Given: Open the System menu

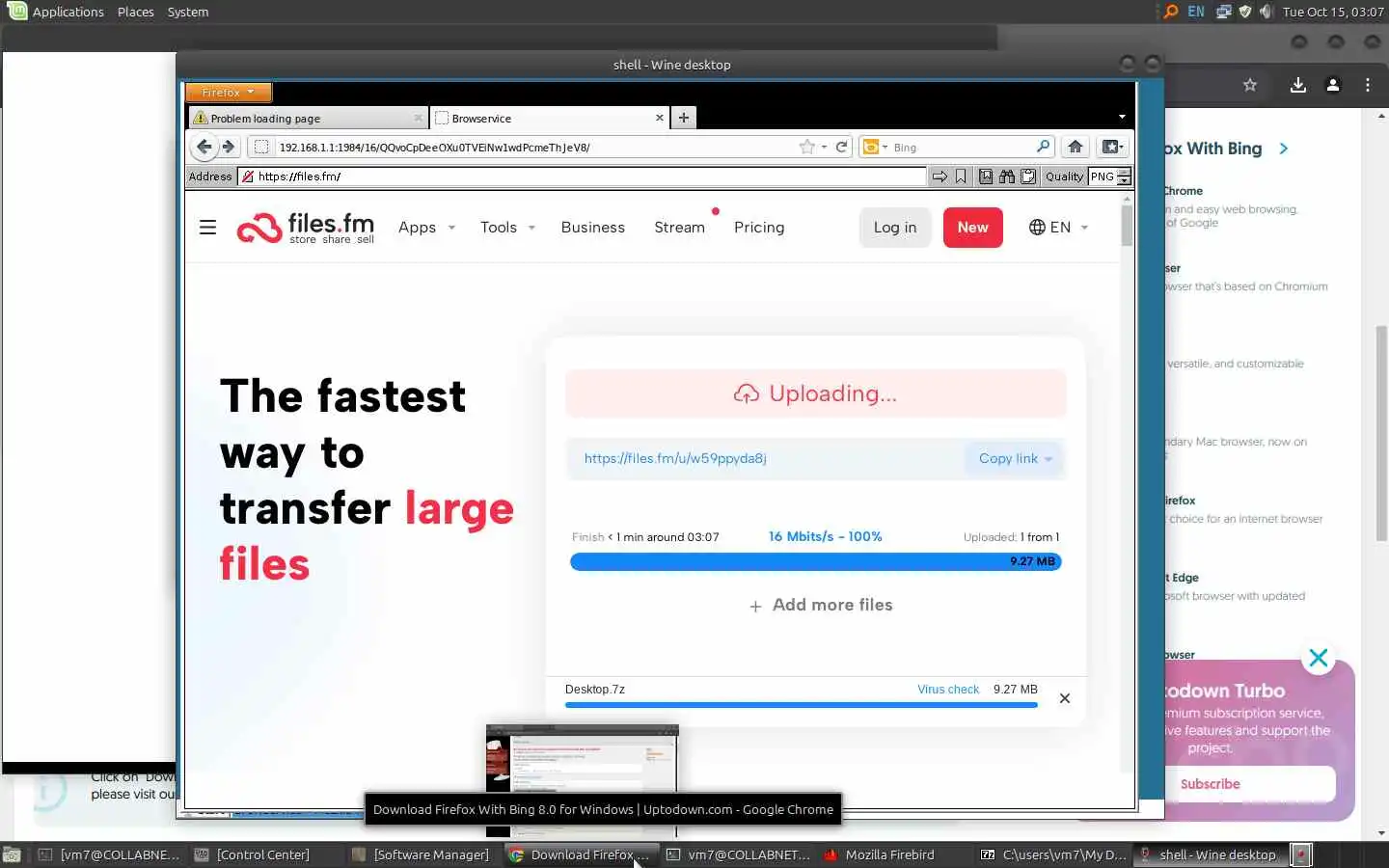Looking at the screenshot, I should tap(188, 12).
